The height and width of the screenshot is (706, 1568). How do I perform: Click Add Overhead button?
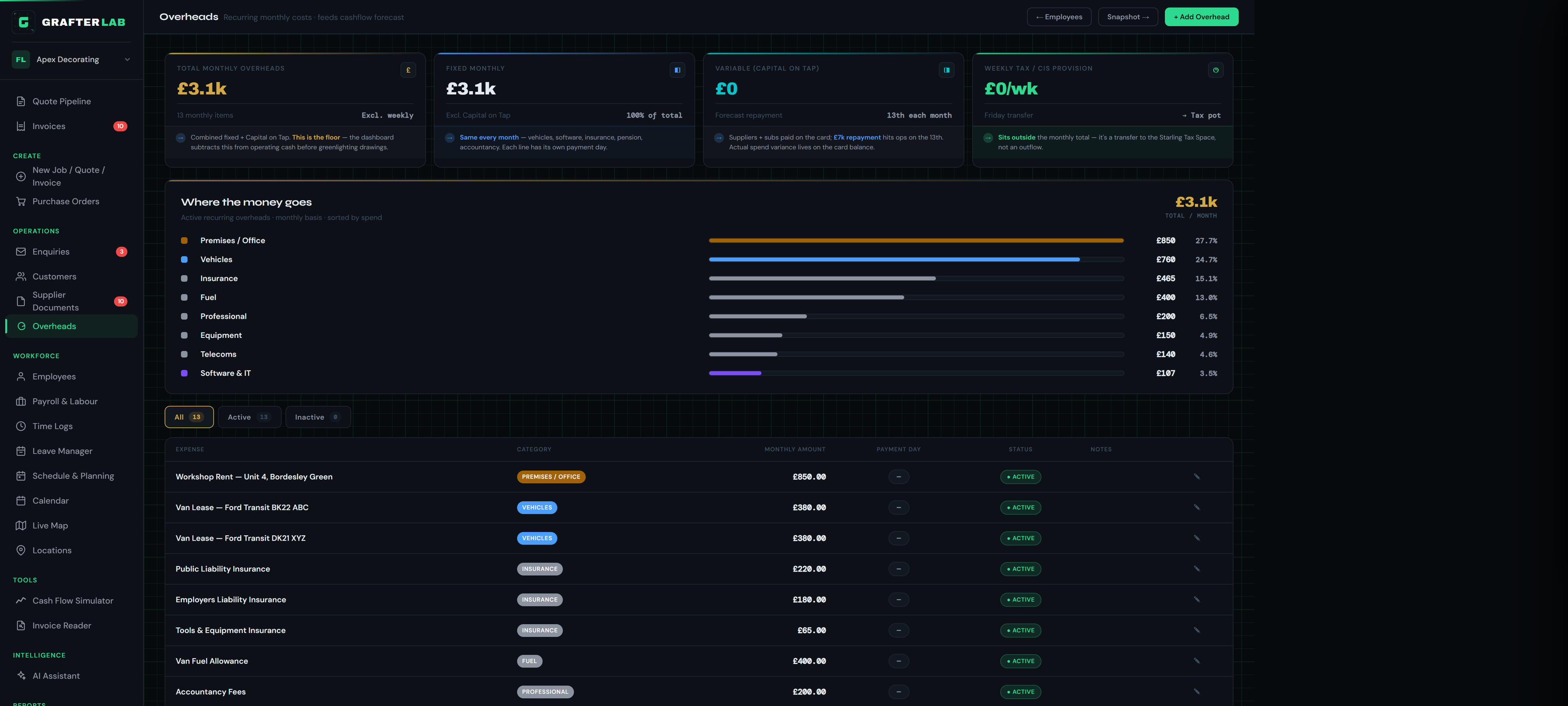[1201, 17]
